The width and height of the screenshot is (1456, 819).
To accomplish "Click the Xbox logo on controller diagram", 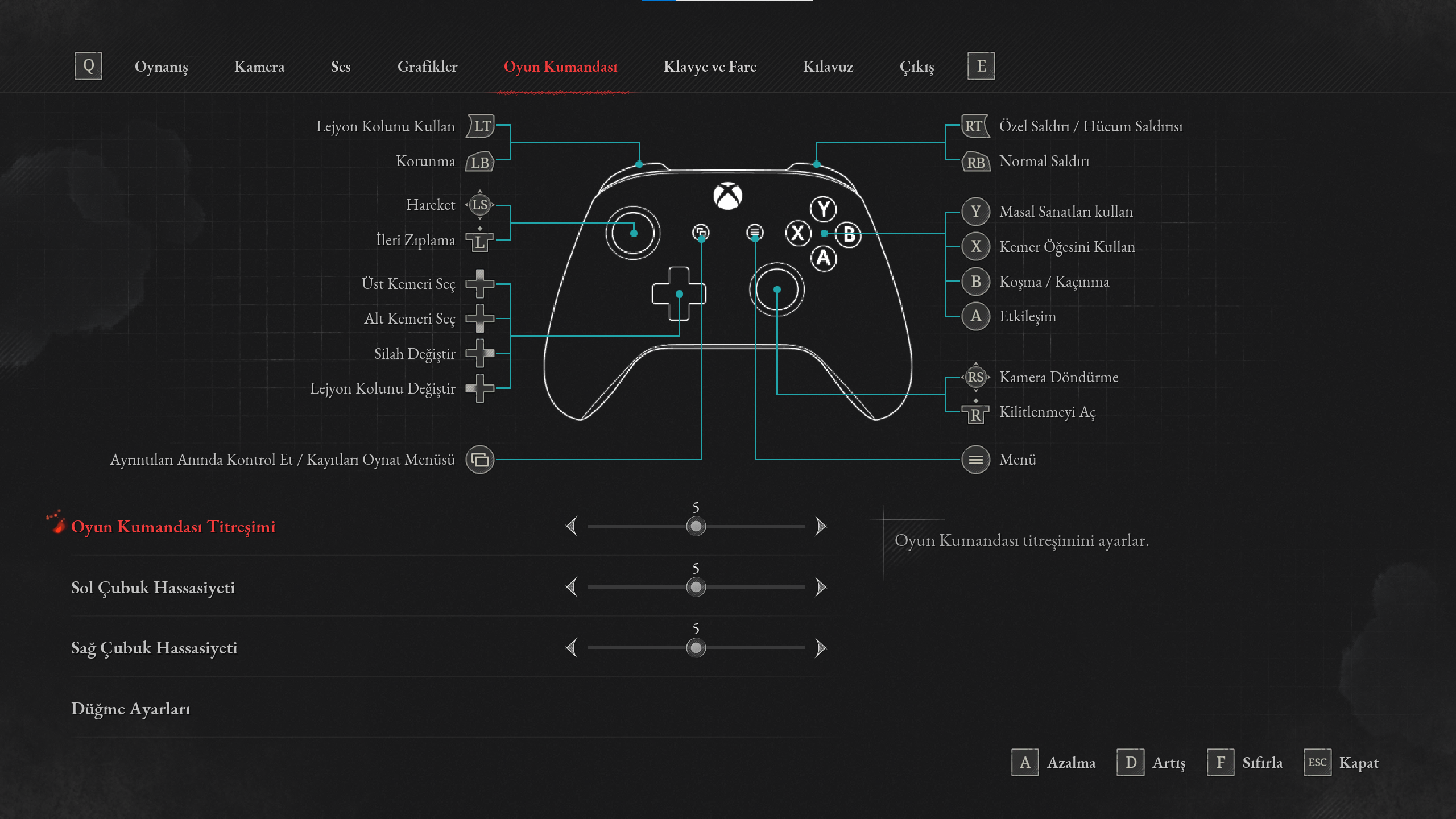I will pyautogui.click(x=728, y=196).
